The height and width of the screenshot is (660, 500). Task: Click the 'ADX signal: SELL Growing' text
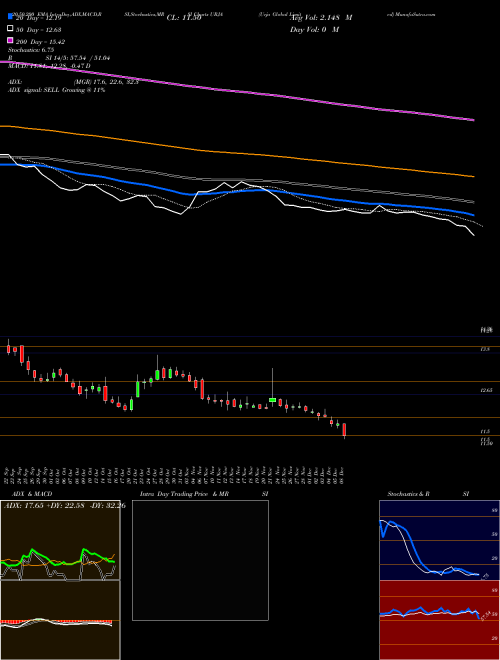coord(56,90)
